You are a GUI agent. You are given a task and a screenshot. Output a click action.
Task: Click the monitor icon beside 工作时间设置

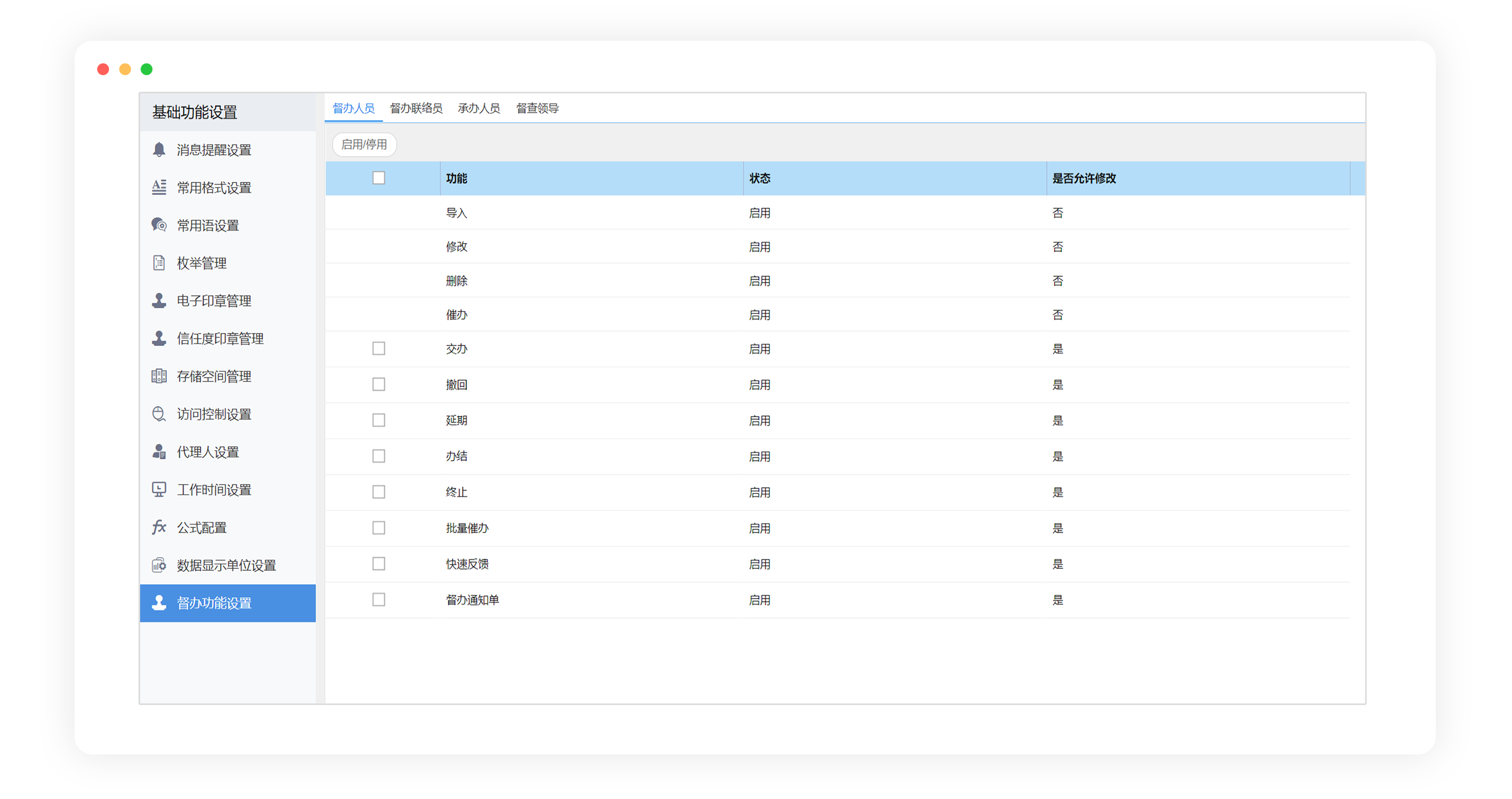click(x=158, y=489)
